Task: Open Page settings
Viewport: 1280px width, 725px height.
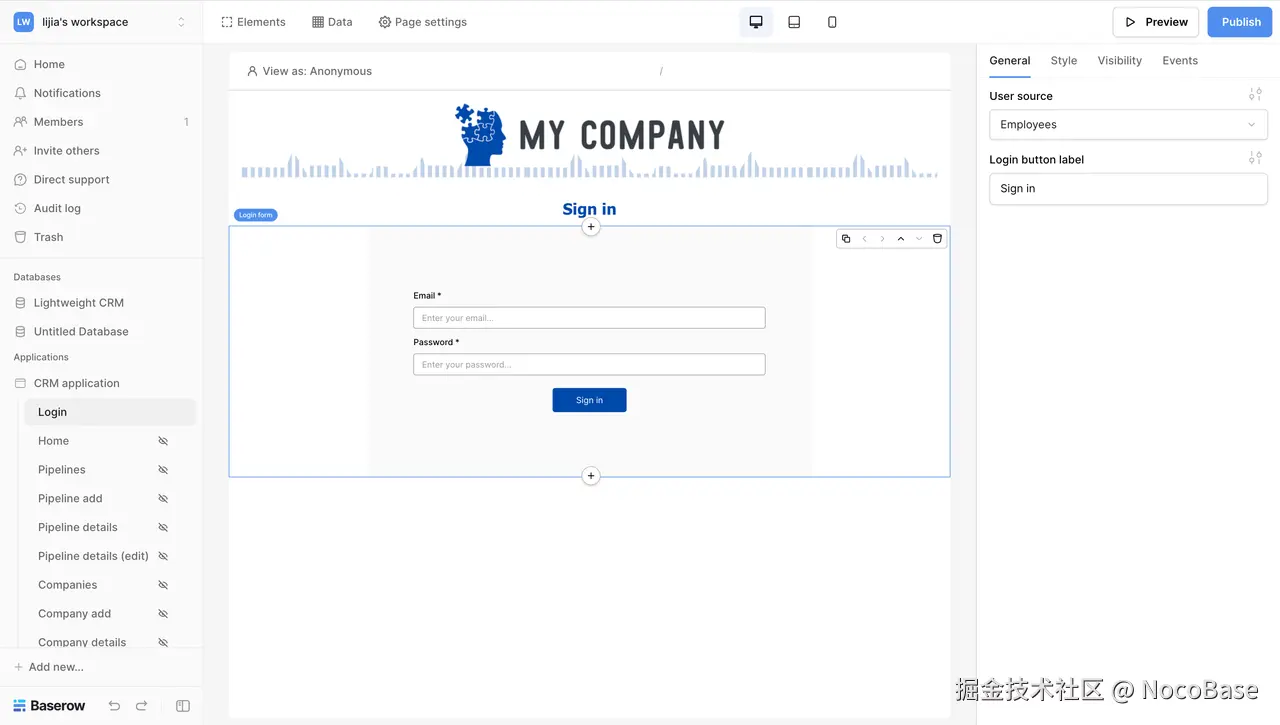Action: coord(422,22)
